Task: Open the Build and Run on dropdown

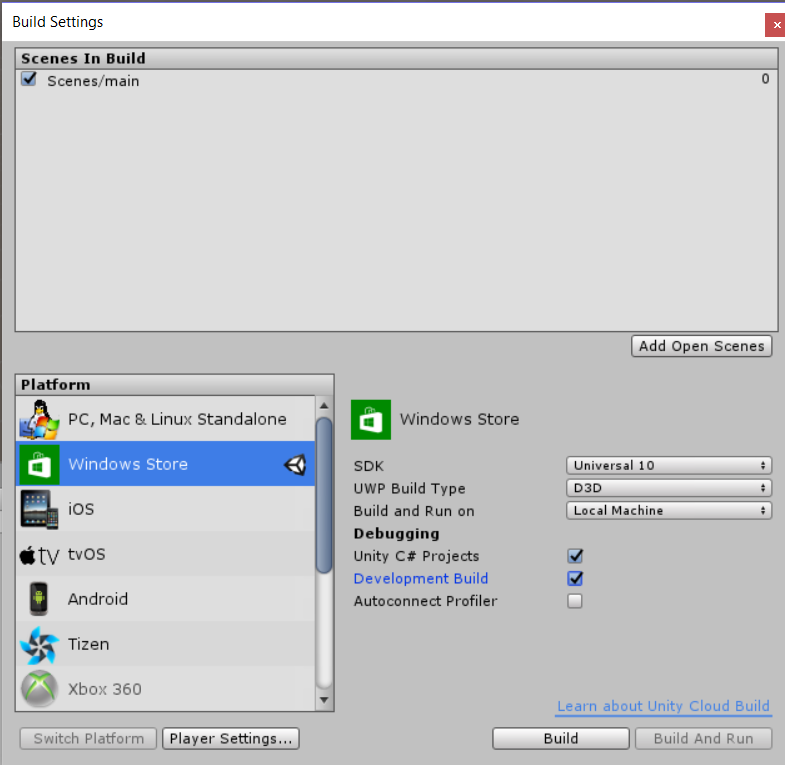Action: point(669,511)
